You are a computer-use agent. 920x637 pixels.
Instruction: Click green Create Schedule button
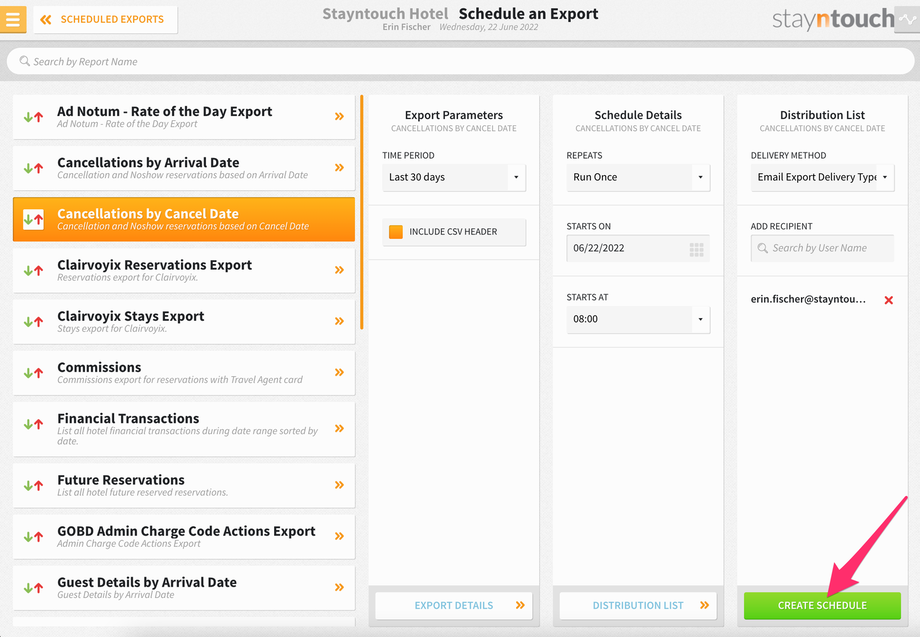pos(822,605)
